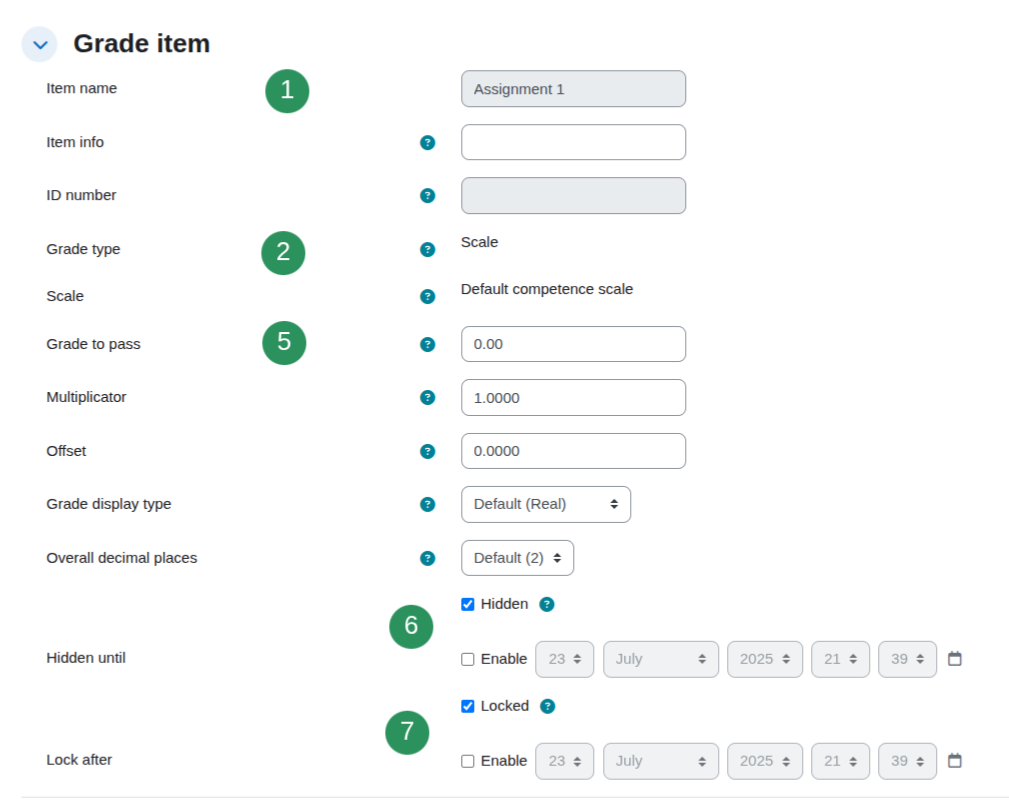Open help icon next to Hidden checkbox

pos(546,604)
